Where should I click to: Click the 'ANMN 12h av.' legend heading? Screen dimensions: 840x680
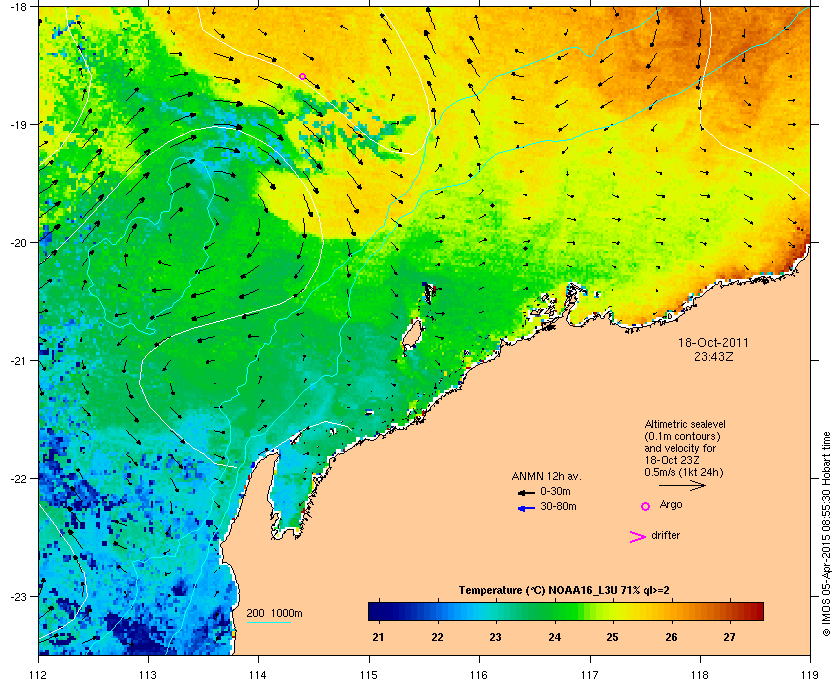point(546,476)
